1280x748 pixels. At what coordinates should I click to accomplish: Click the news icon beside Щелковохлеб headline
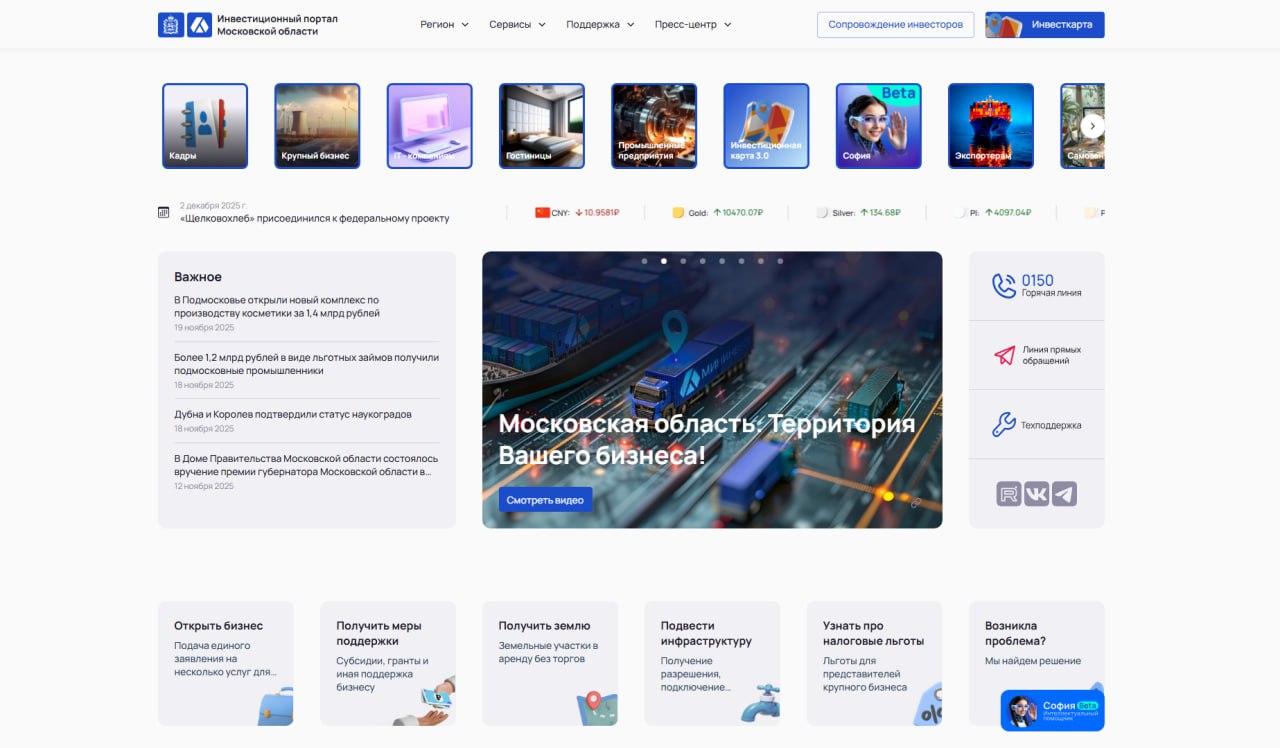pyautogui.click(x=164, y=212)
